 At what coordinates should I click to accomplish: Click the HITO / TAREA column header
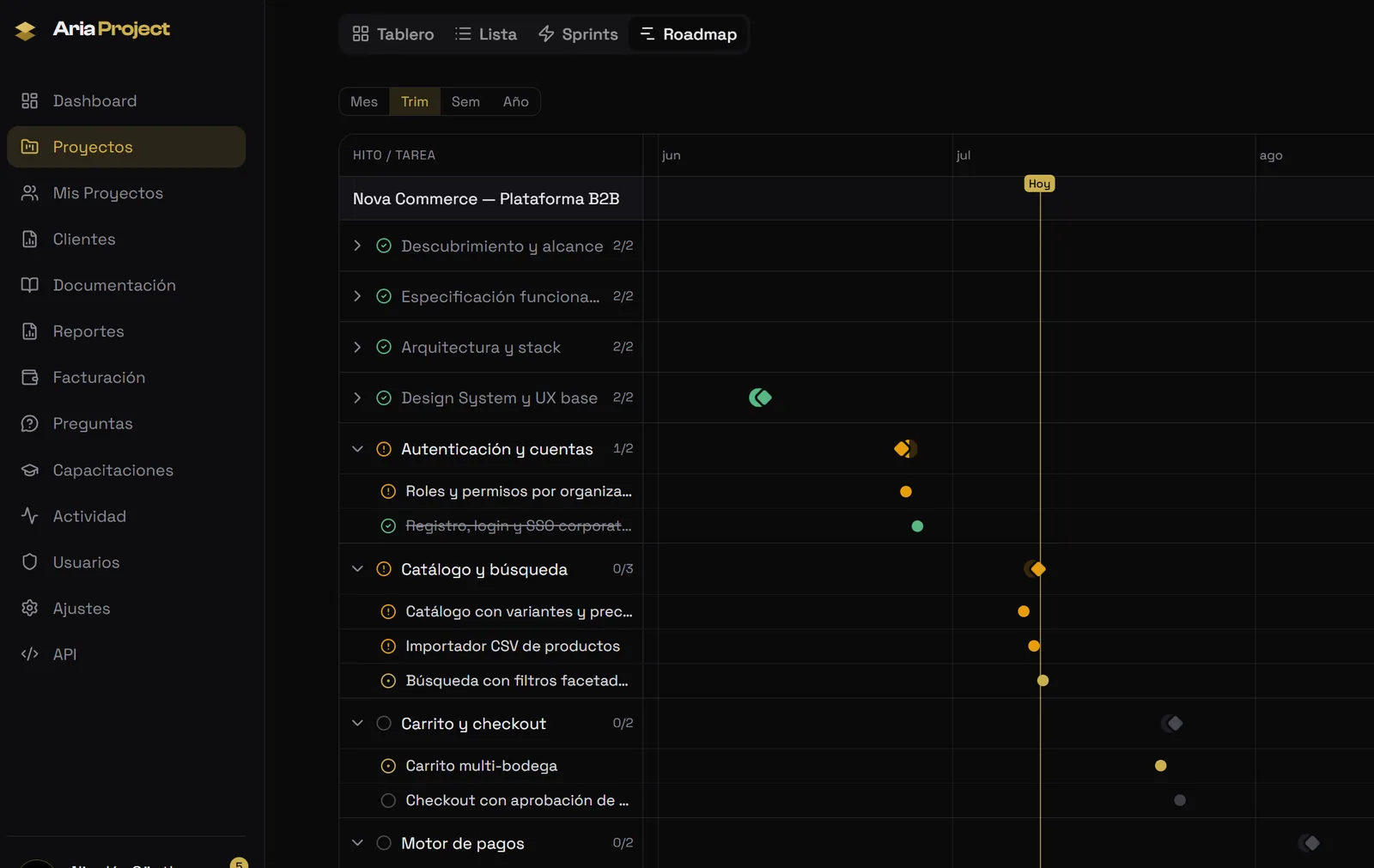tap(394, 155)
